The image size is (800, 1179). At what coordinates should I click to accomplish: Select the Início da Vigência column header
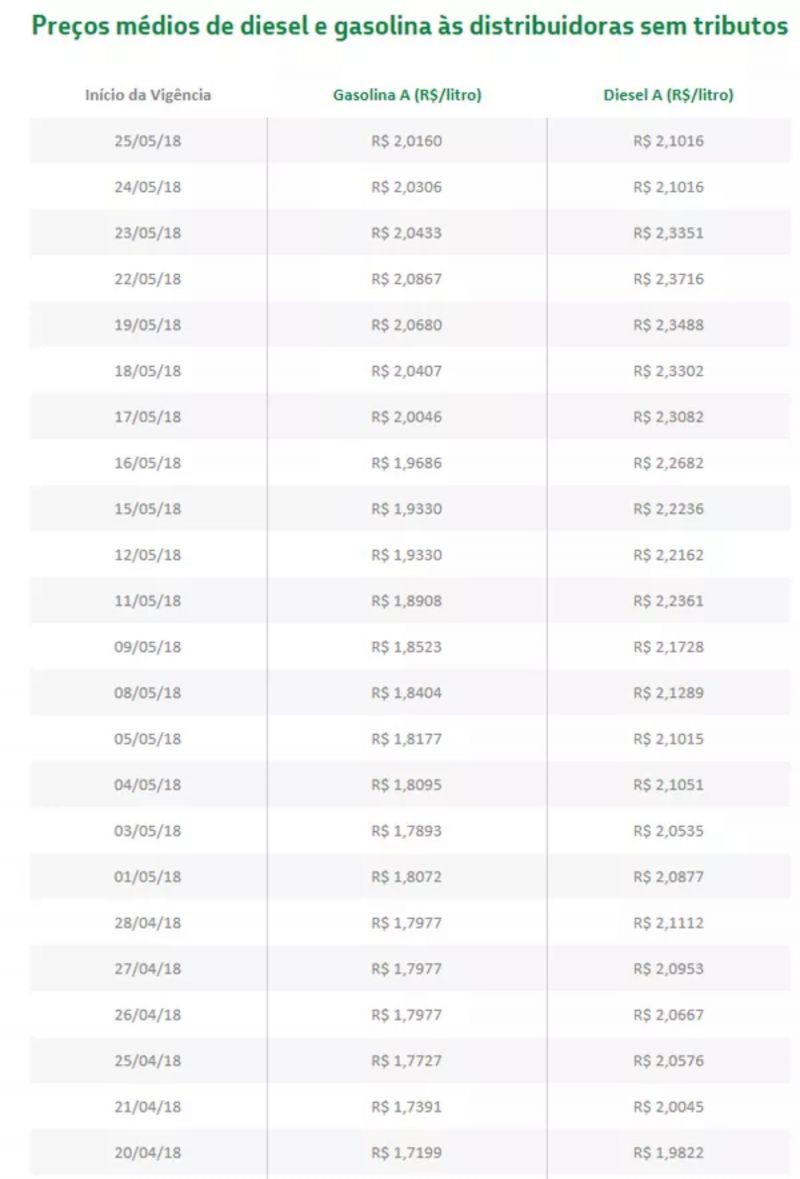(x=148, y=96)
